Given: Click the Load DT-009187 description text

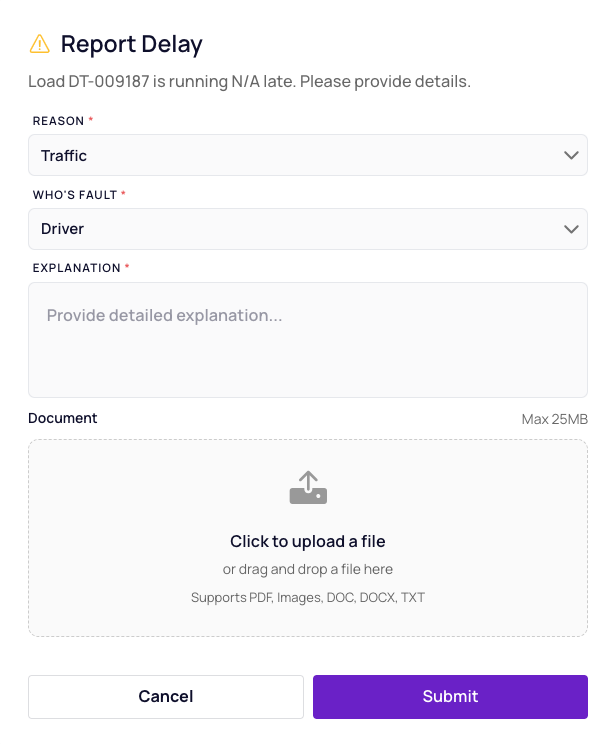Looking at the screenshot, I should [x=249, y=82].
